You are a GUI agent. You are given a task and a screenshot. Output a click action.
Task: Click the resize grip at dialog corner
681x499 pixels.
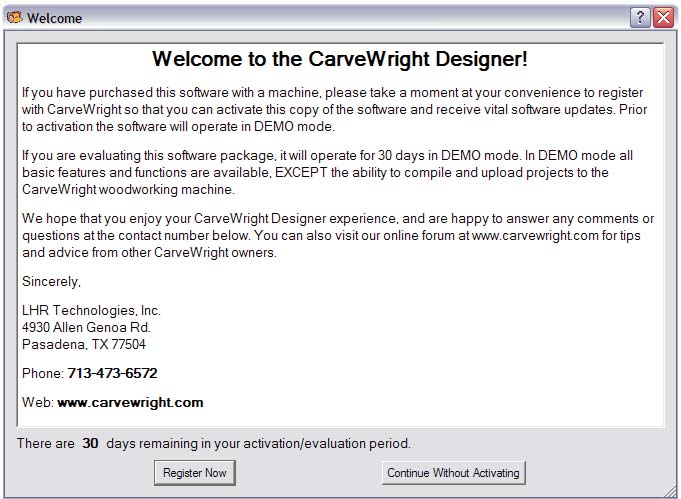(x=671, y=491)
